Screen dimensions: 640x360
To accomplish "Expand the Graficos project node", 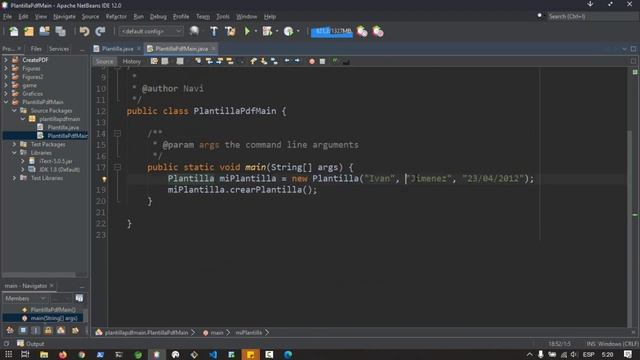I will tap(6, 94).
